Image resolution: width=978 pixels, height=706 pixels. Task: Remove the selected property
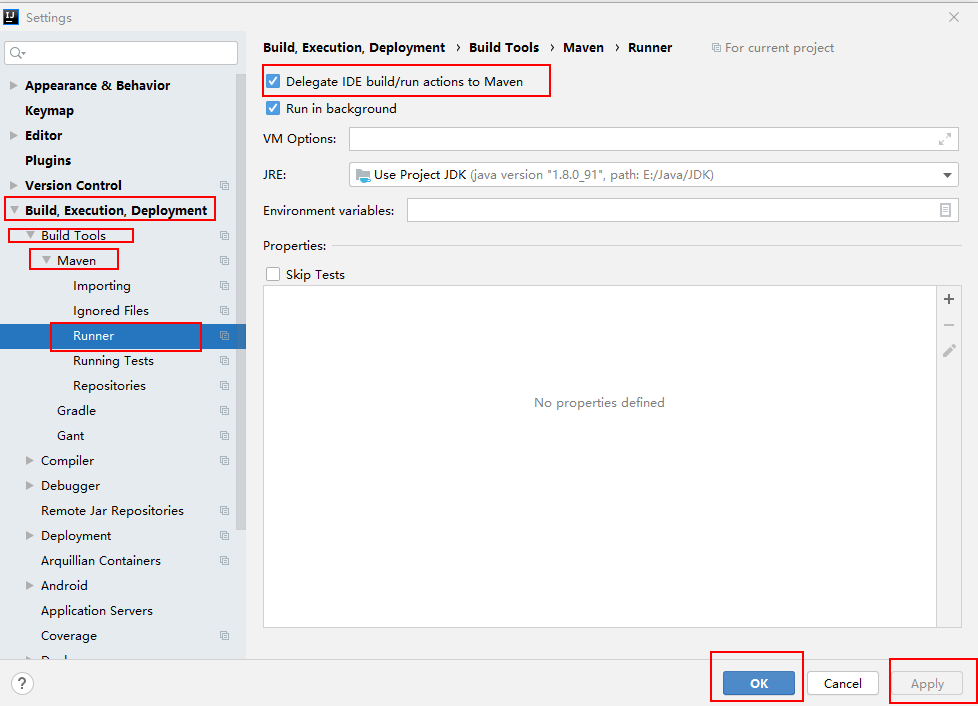[x=948, y=324]
